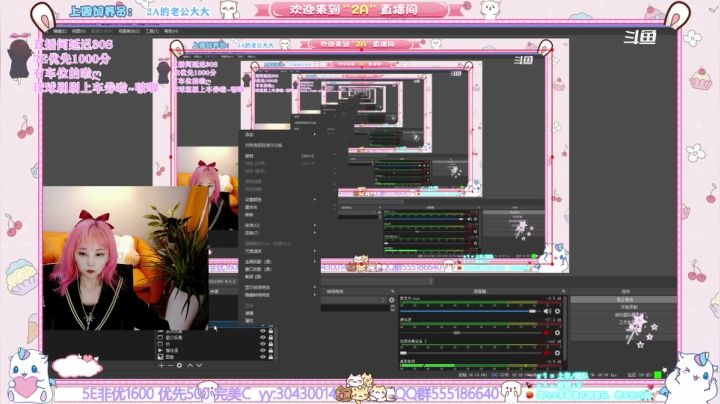Open the 帮助(H) menu

(x=171, y=31)
